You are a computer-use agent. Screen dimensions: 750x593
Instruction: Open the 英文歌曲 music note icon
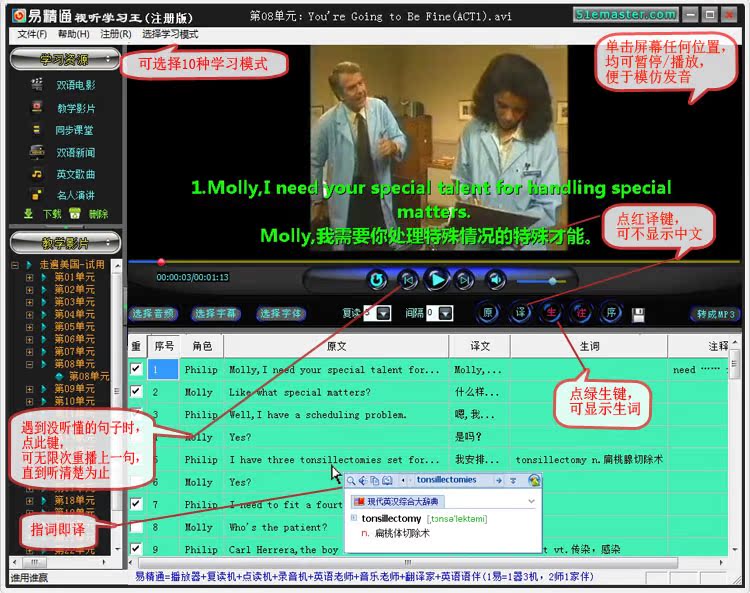coord(37,174)
